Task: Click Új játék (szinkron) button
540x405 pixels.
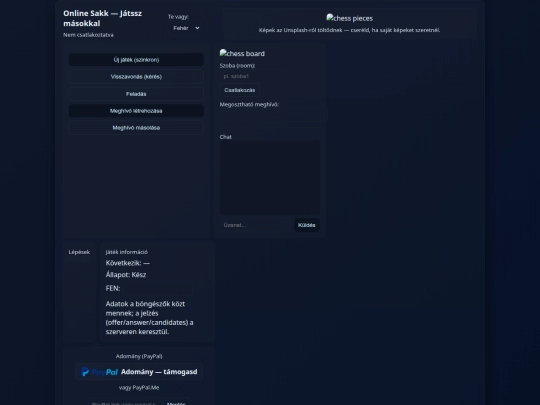Action: [136, 60]
